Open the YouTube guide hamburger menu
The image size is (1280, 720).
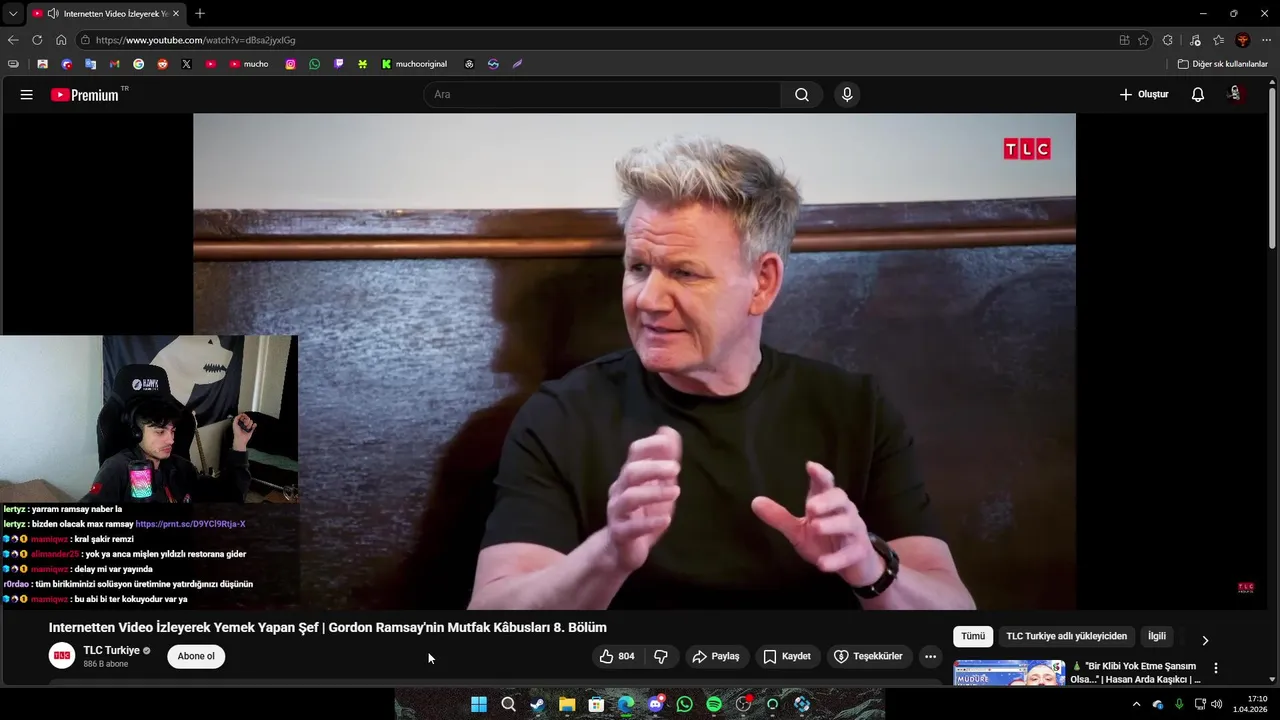pos(27,95)
